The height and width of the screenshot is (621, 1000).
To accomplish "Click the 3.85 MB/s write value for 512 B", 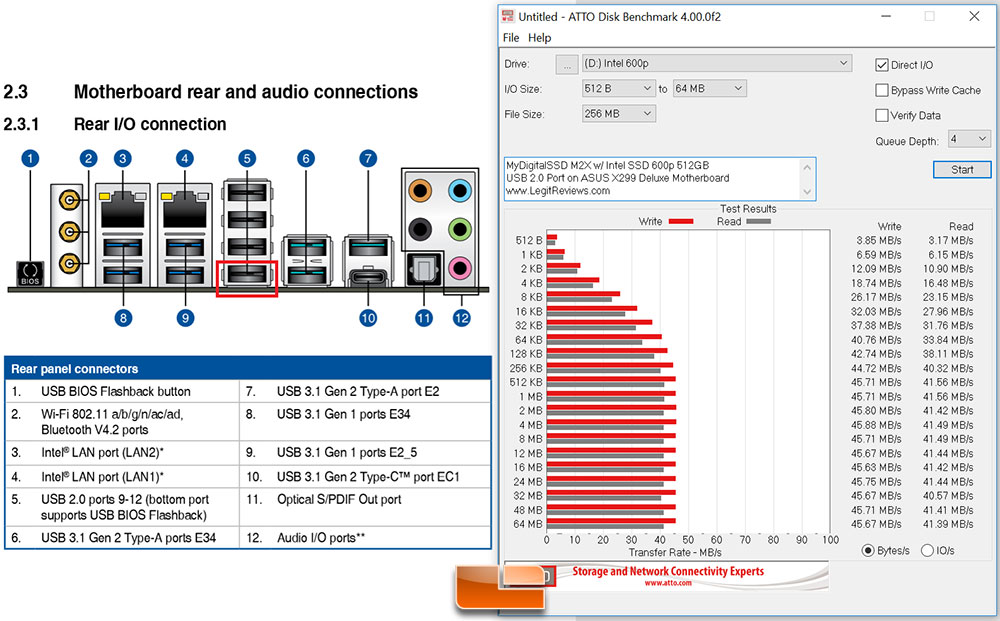I will [x=879, y=240].
